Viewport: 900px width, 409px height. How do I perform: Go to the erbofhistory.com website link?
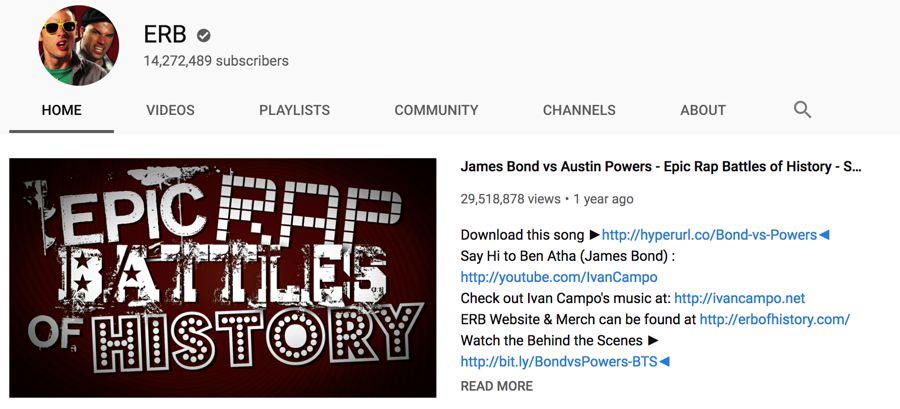774,320
